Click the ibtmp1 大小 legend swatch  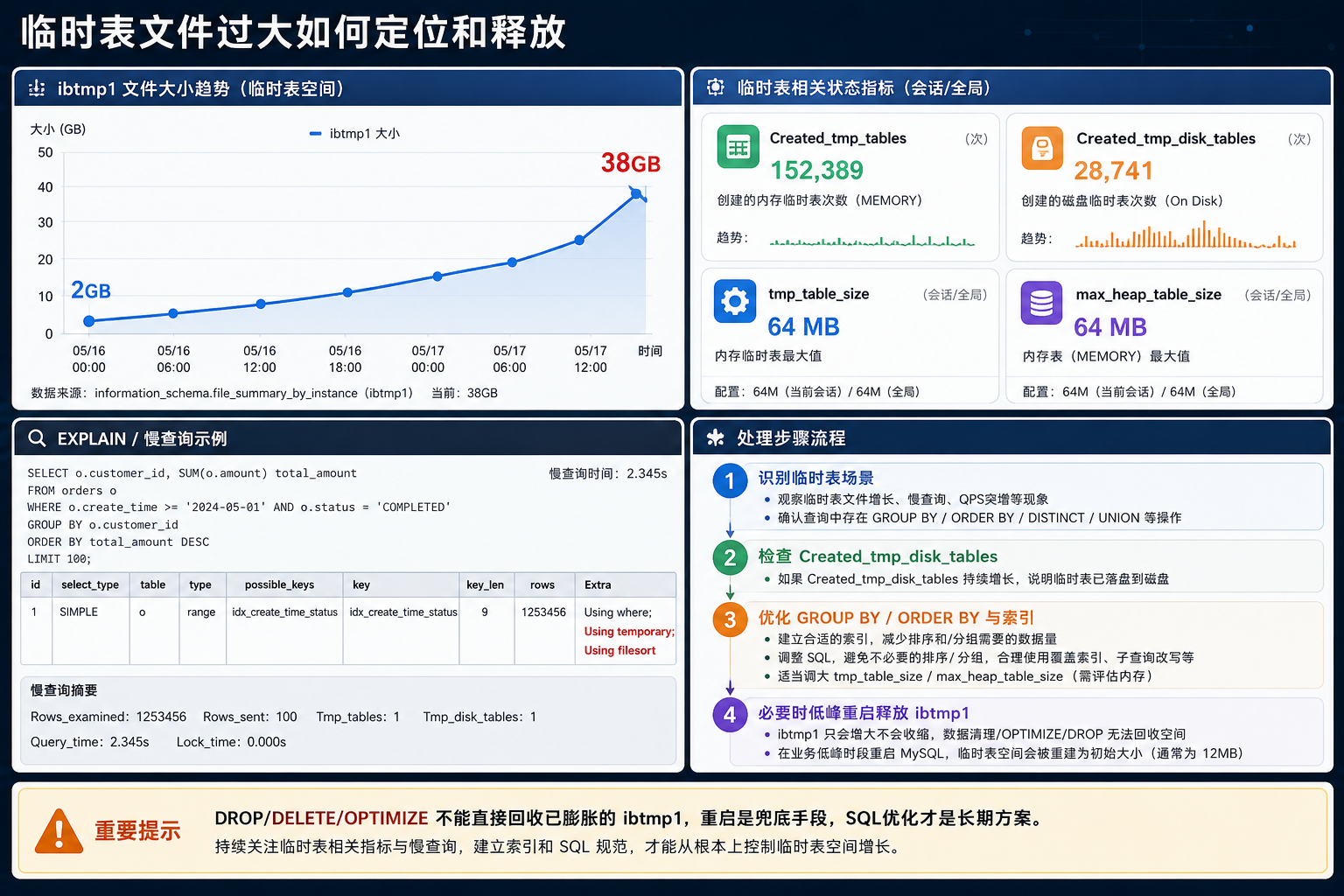tap(316, 134)
